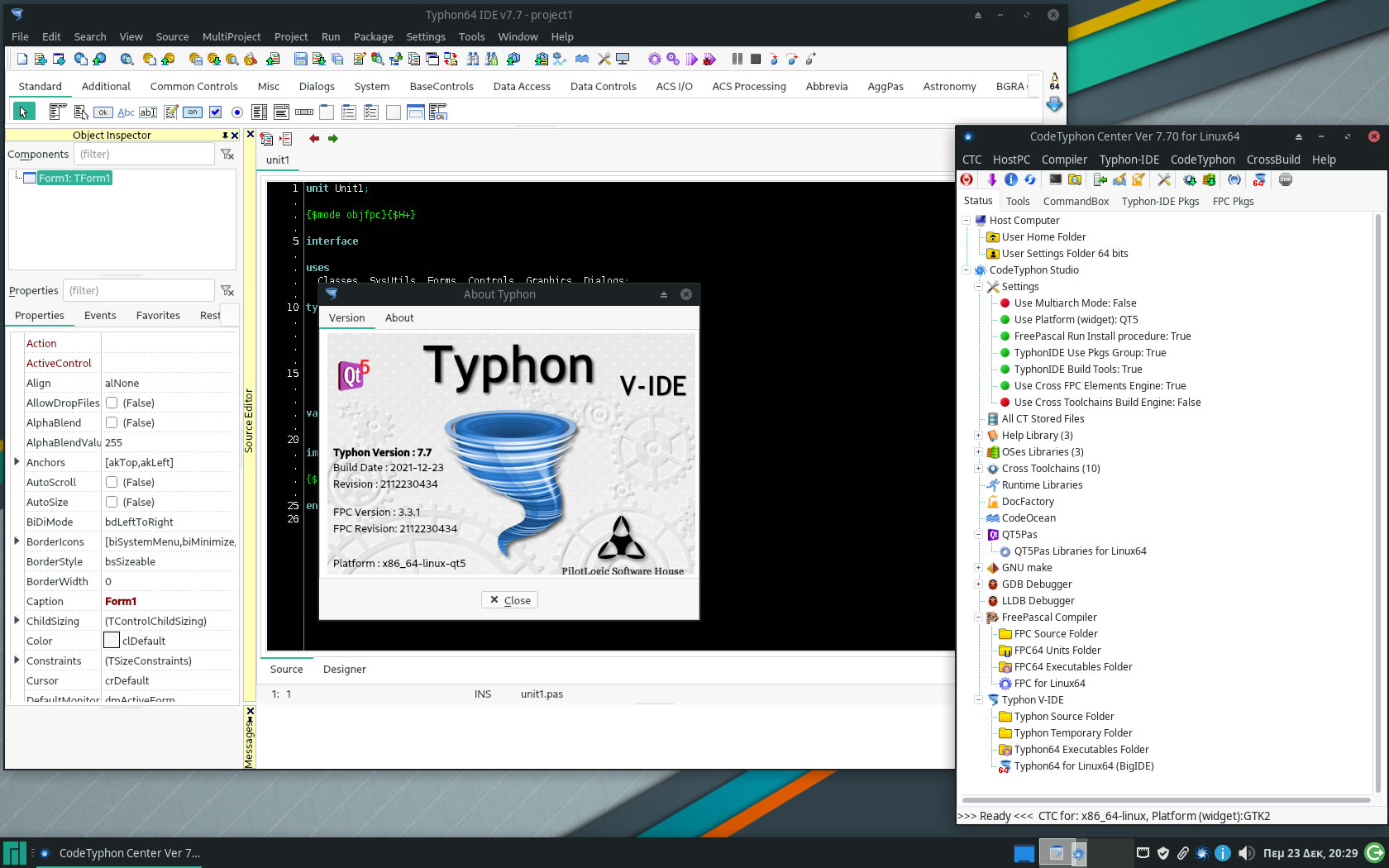
Task: Switch to the Events tab in Object Inspector
Action: 100,315
